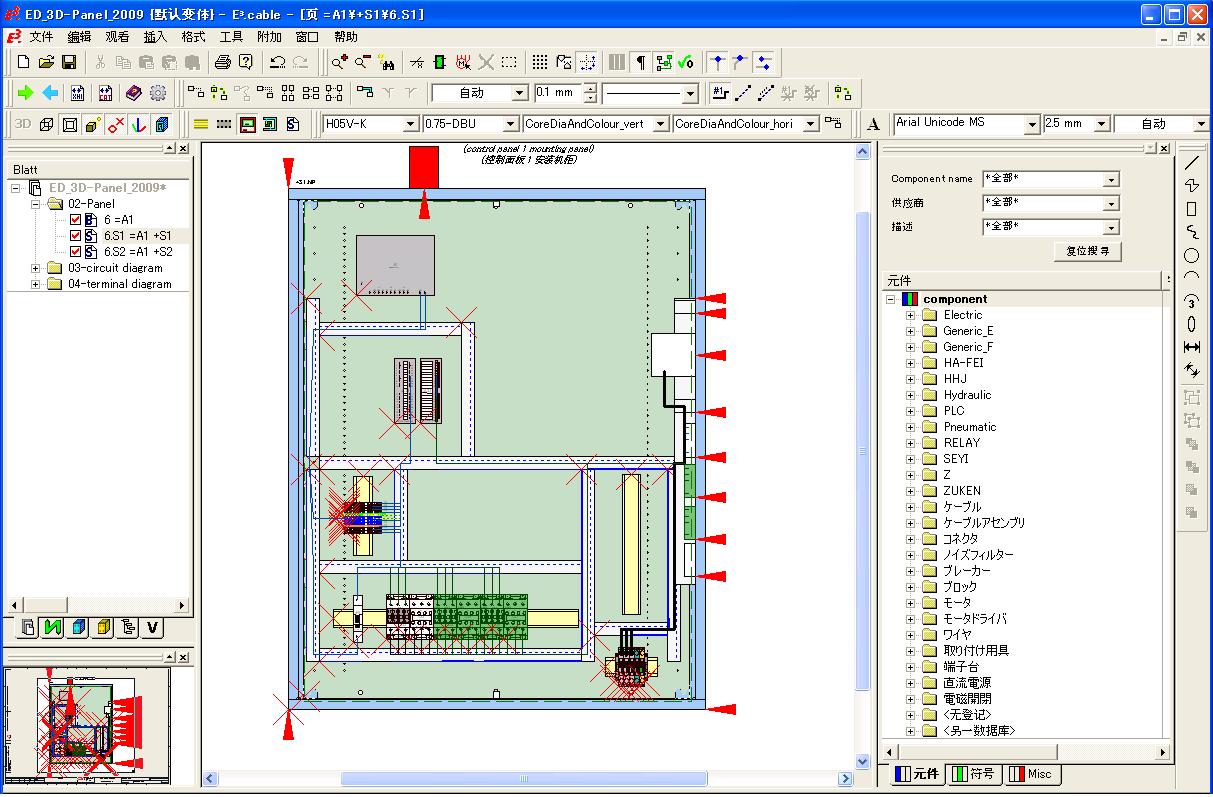The height and width of the screenshot is (797, 1213).
Task: Click the Print icon
Action: coord(223,62)
